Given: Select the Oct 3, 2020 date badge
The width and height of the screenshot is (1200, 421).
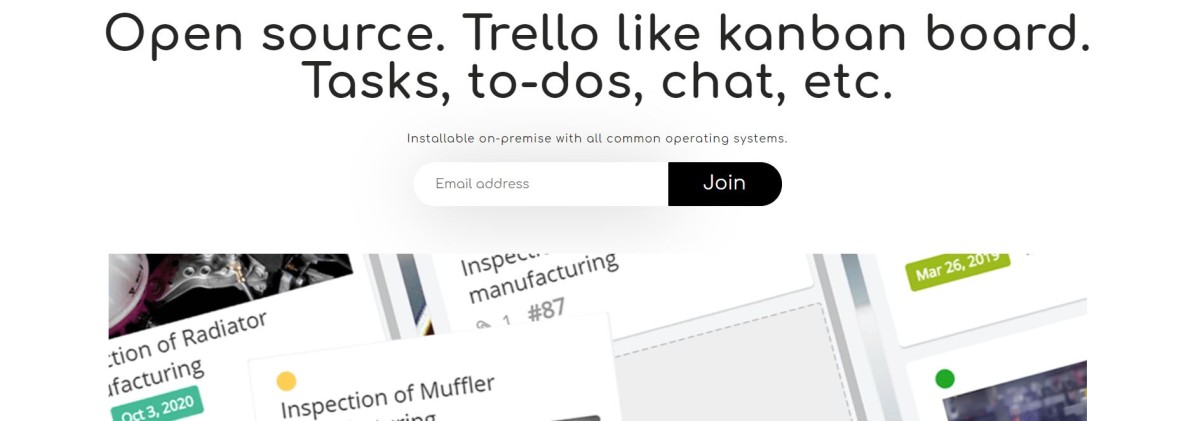Looking at the screenshot, I should 156,405.
